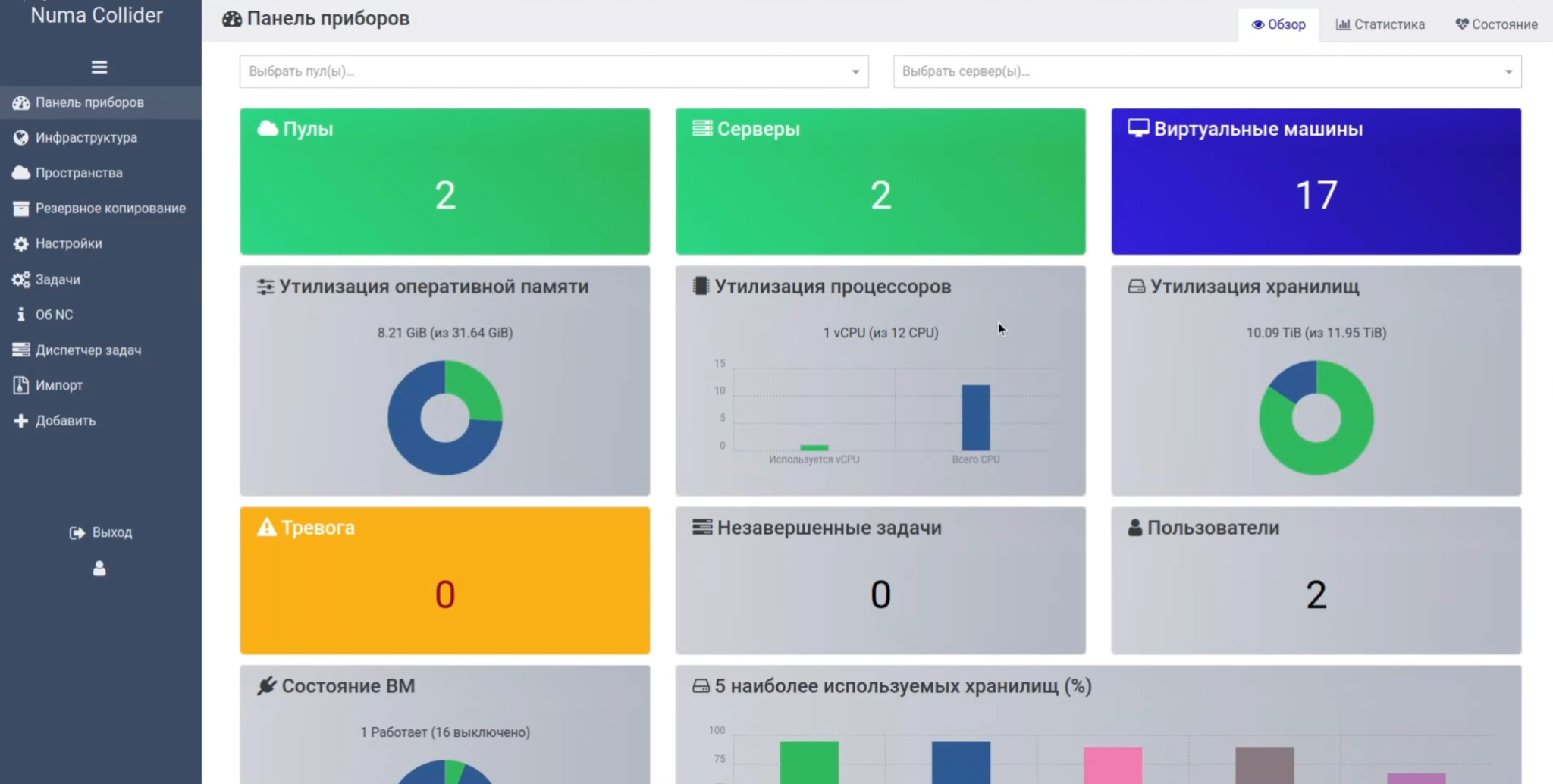Click the globe icon beside Инфраструктура

coord(20,137)
